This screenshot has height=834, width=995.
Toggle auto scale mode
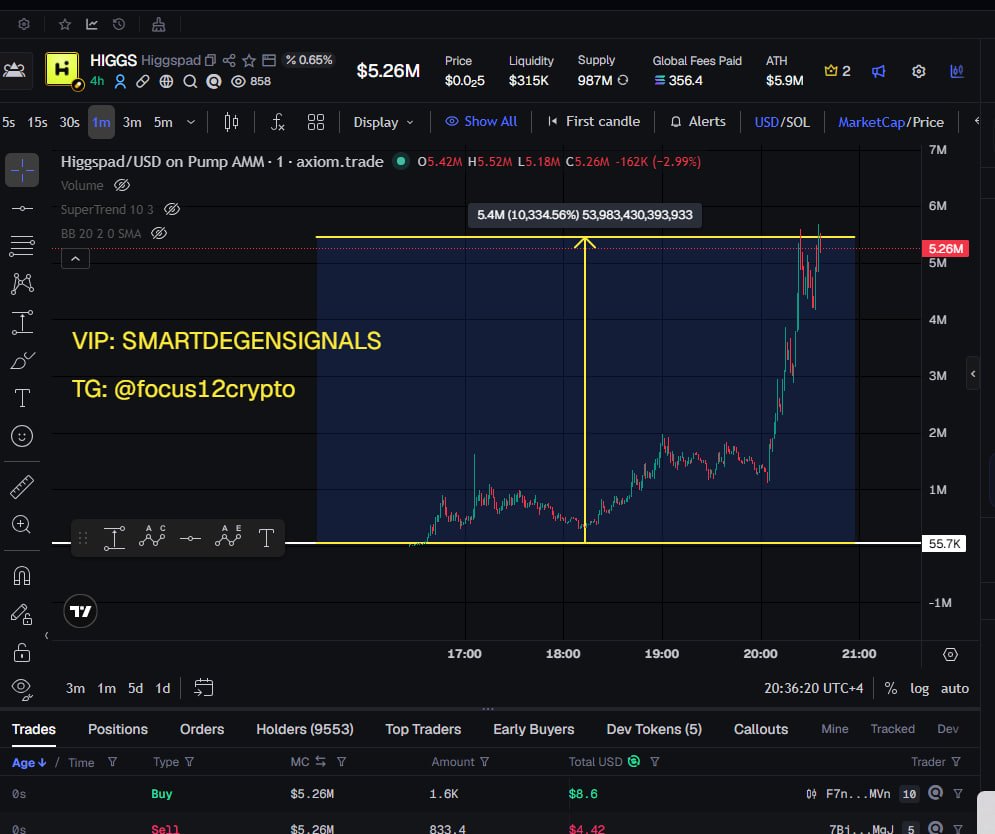click(x=954, y=688)
